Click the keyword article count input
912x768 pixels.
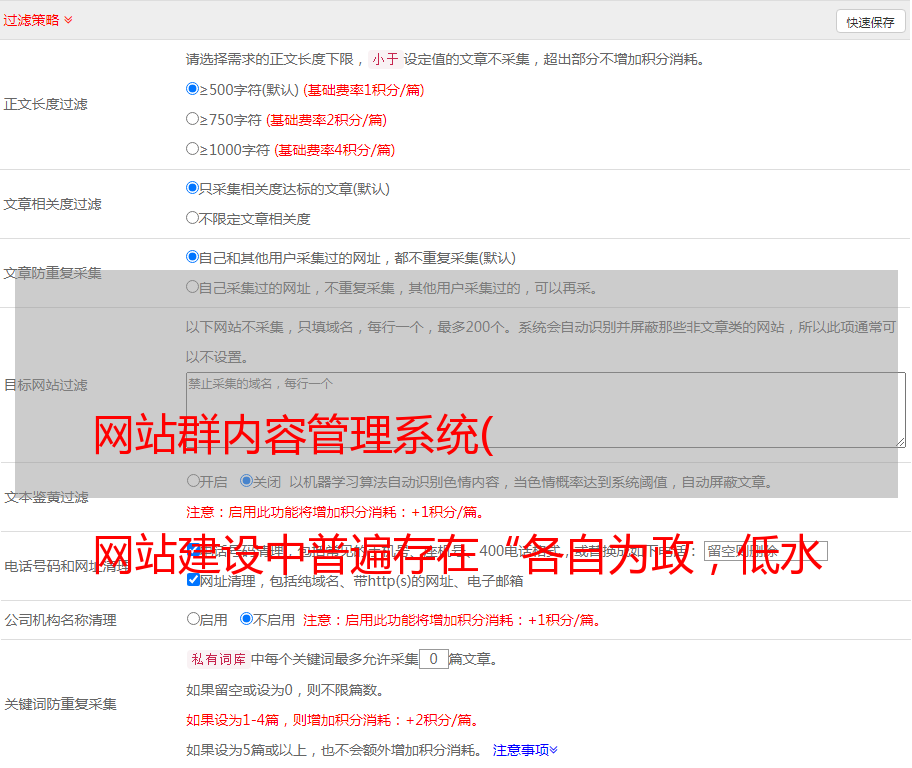[x=434, y=659]
